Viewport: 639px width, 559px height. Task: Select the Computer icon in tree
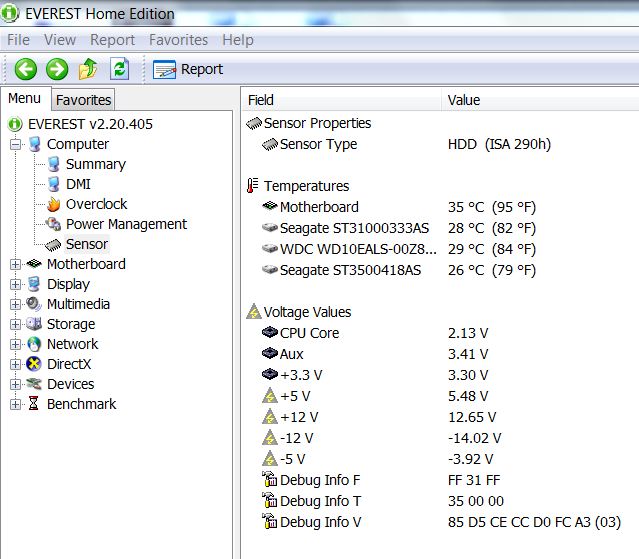click(35, 144)
